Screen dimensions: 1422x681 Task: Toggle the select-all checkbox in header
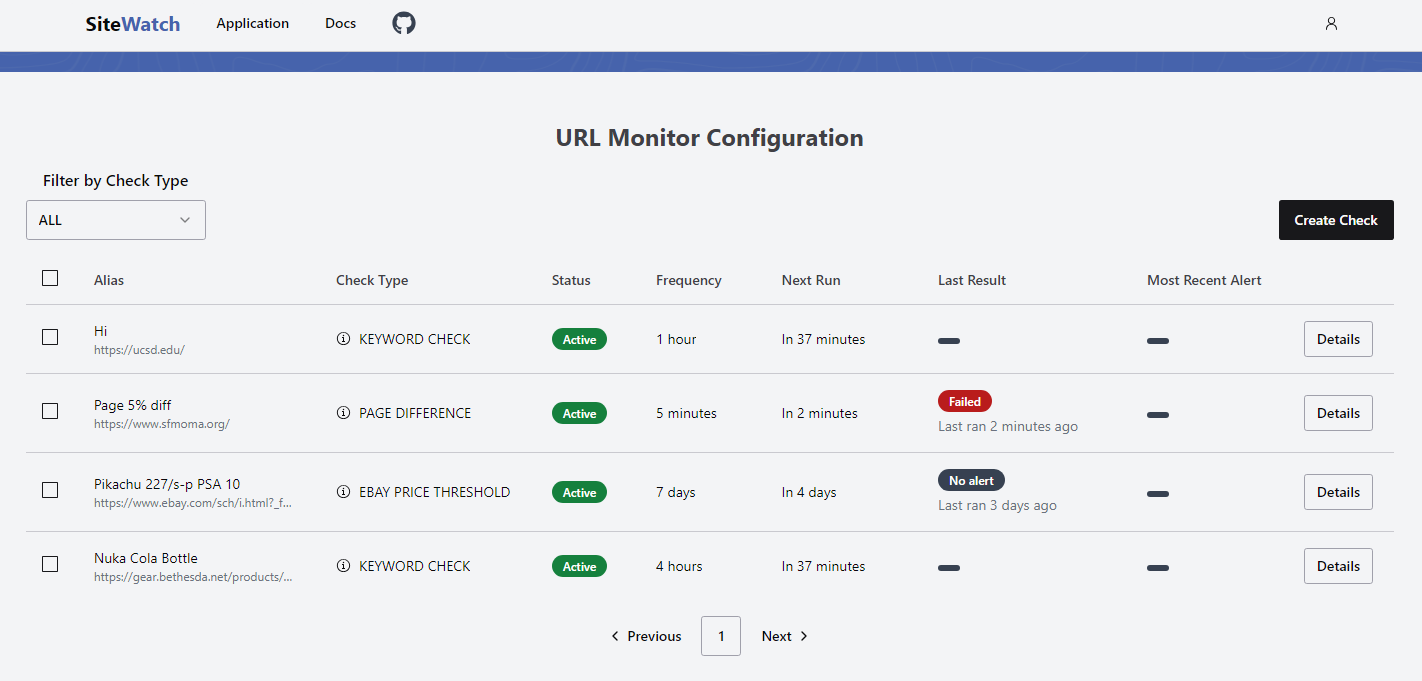[50, 279]
